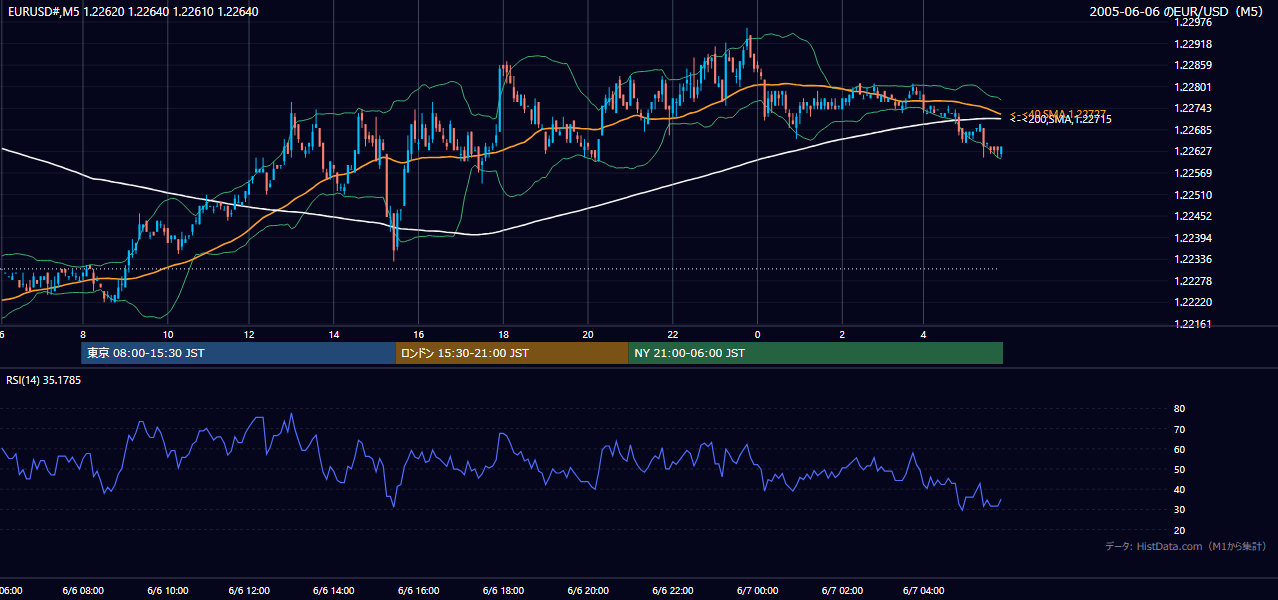Click the 6/7 04:00 time label
Image resolution: width=1278 pixels, height=600 pixels.
[x=925, y=591]
